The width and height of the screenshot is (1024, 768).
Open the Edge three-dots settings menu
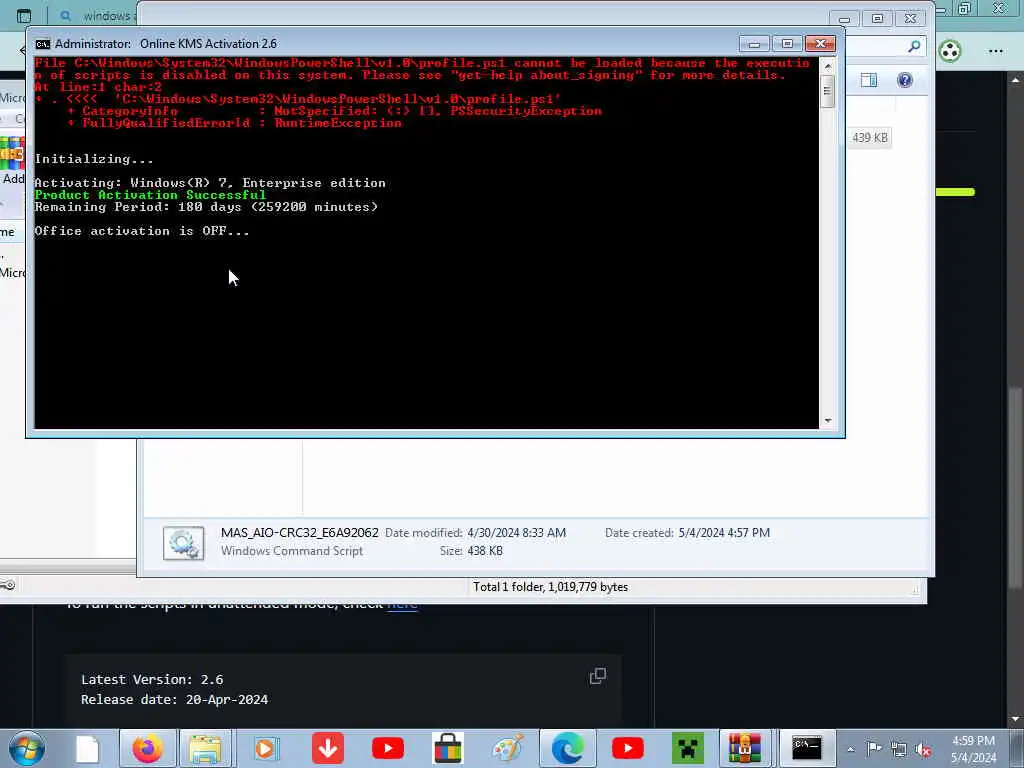[x=995, y=51]
